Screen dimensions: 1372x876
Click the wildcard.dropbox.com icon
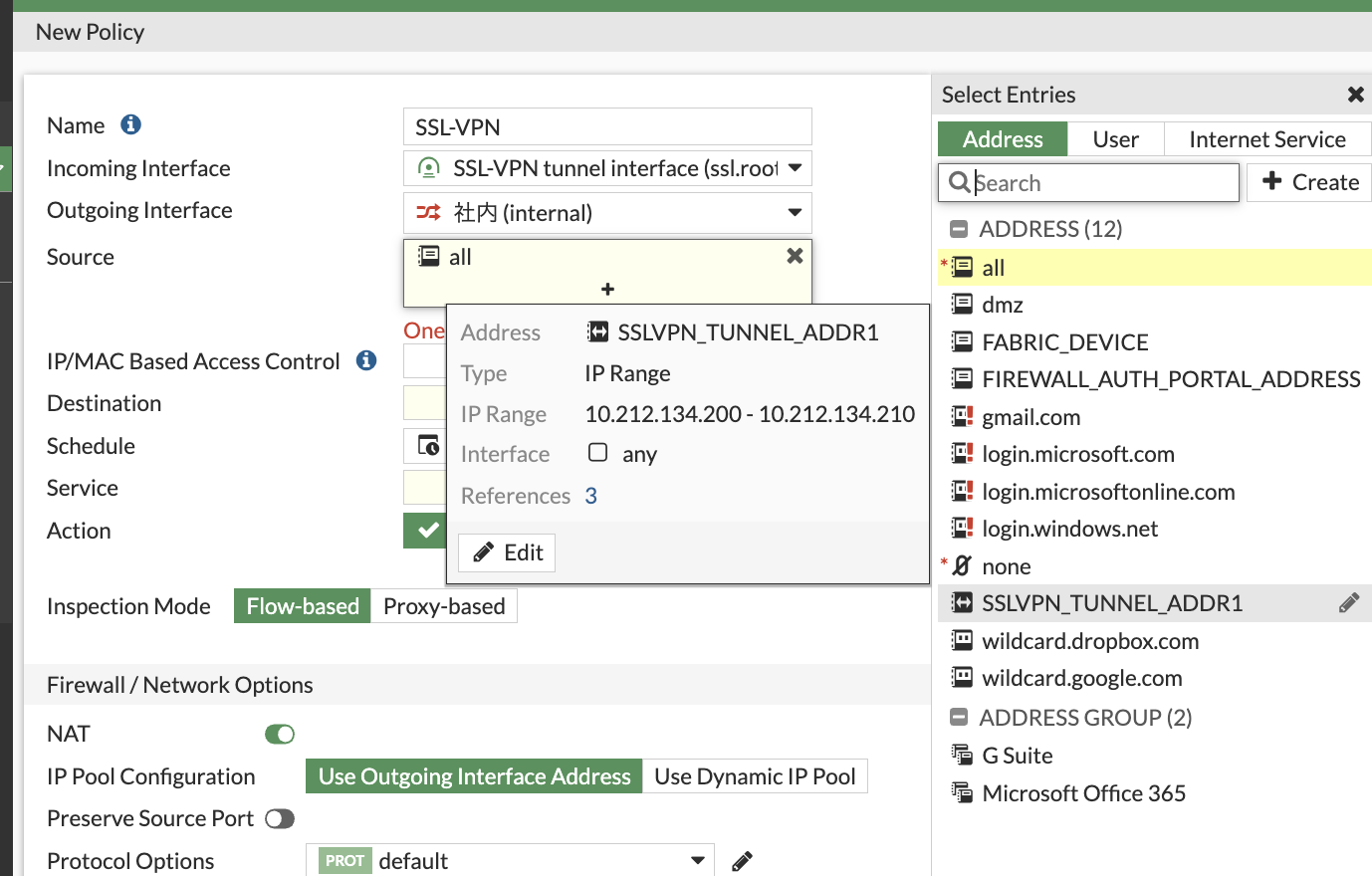click(962, 640)
